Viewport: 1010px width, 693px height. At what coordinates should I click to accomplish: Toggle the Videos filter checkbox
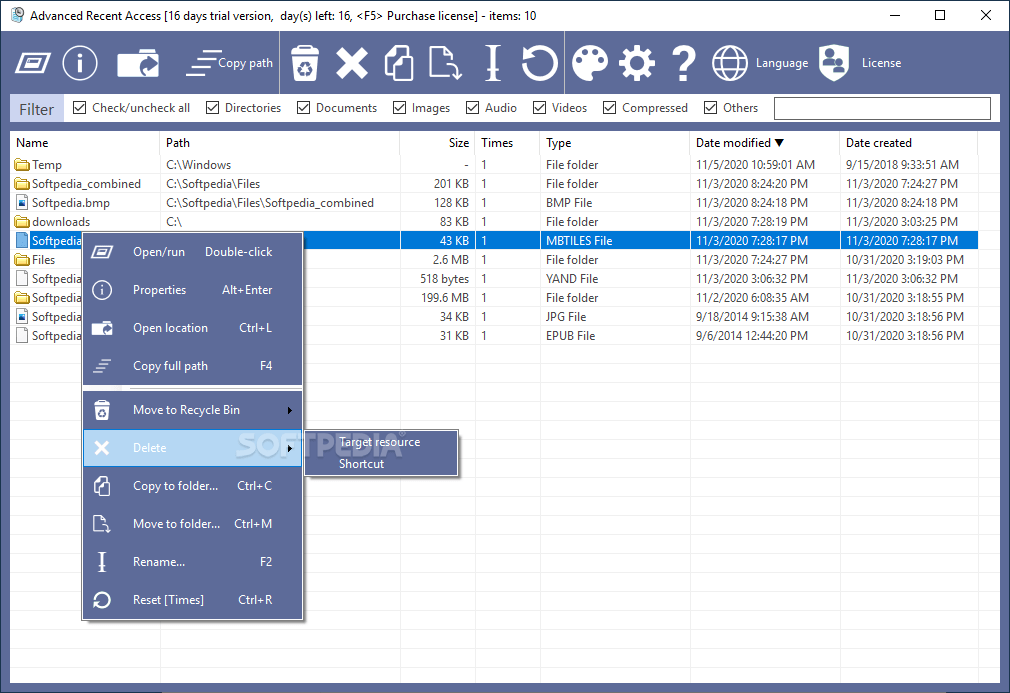pyautogui.click(x=540, y=108)
